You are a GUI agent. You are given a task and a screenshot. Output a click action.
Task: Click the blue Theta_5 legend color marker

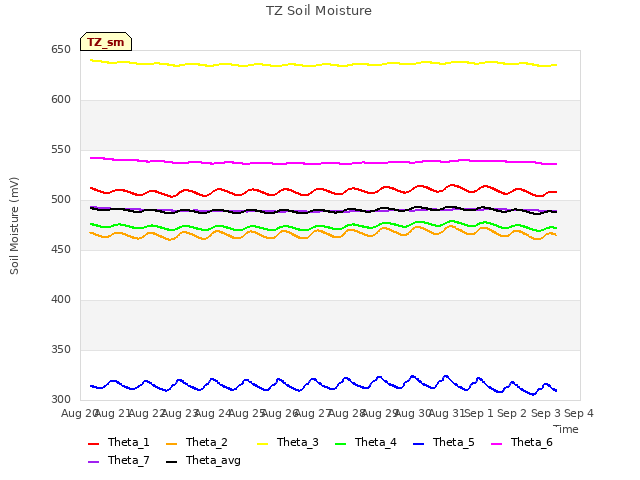[418, 444]
